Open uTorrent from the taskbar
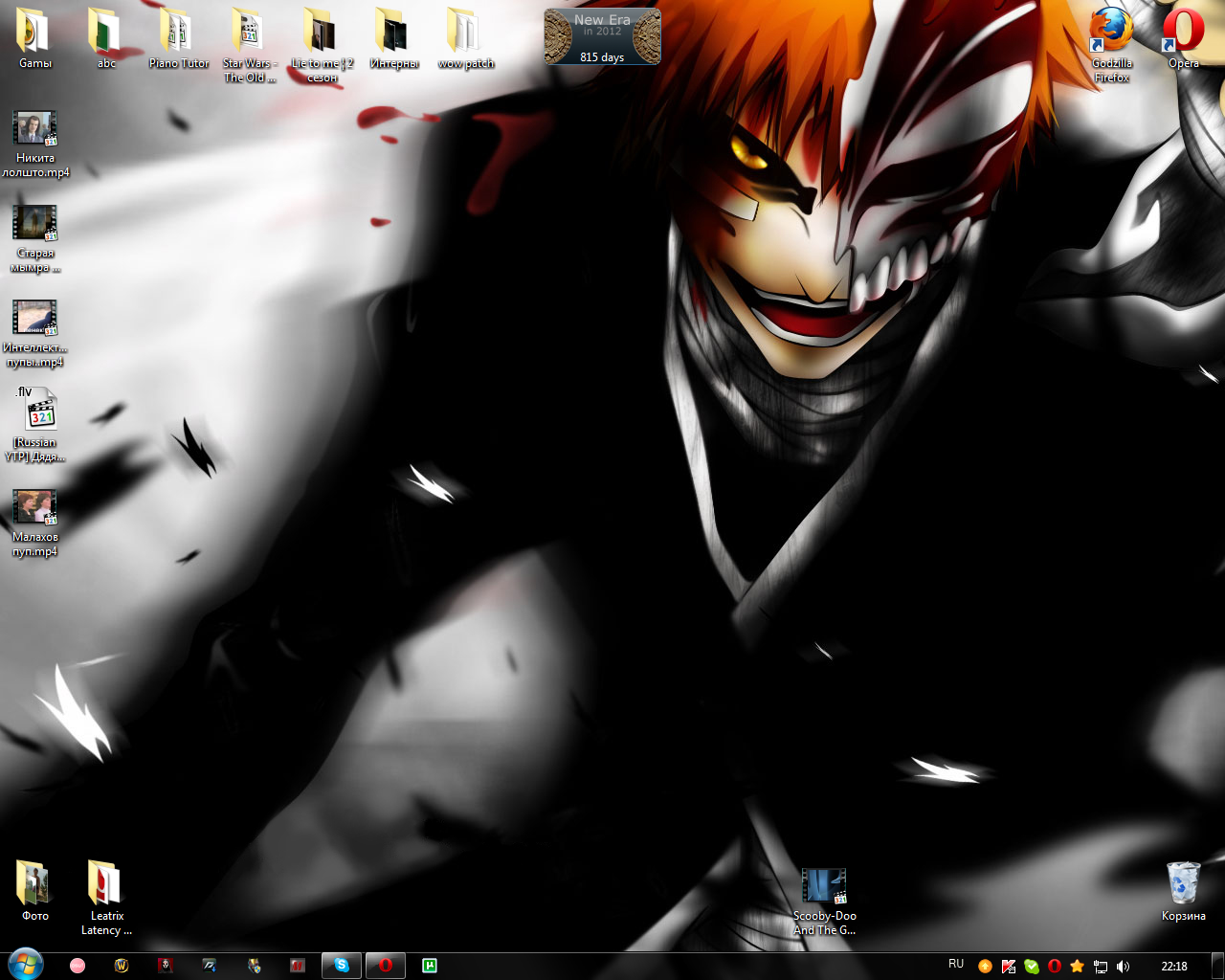 tap(430, 966)
